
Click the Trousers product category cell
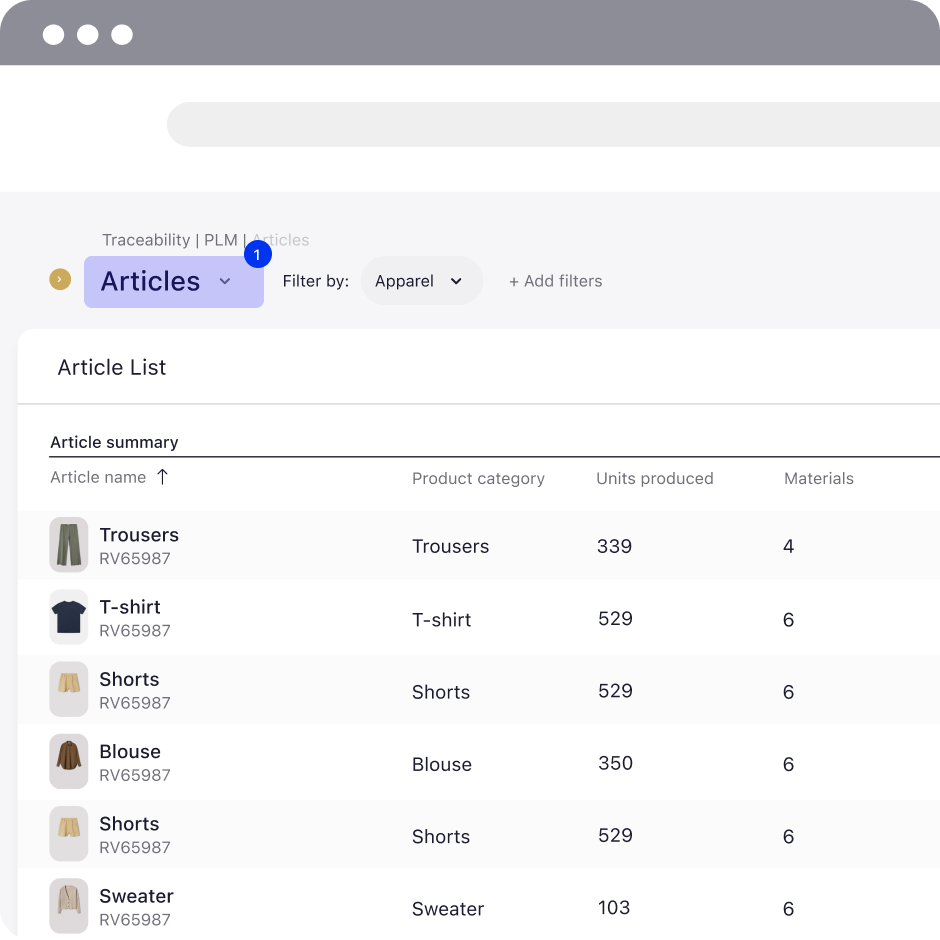(x=451, y=547)
